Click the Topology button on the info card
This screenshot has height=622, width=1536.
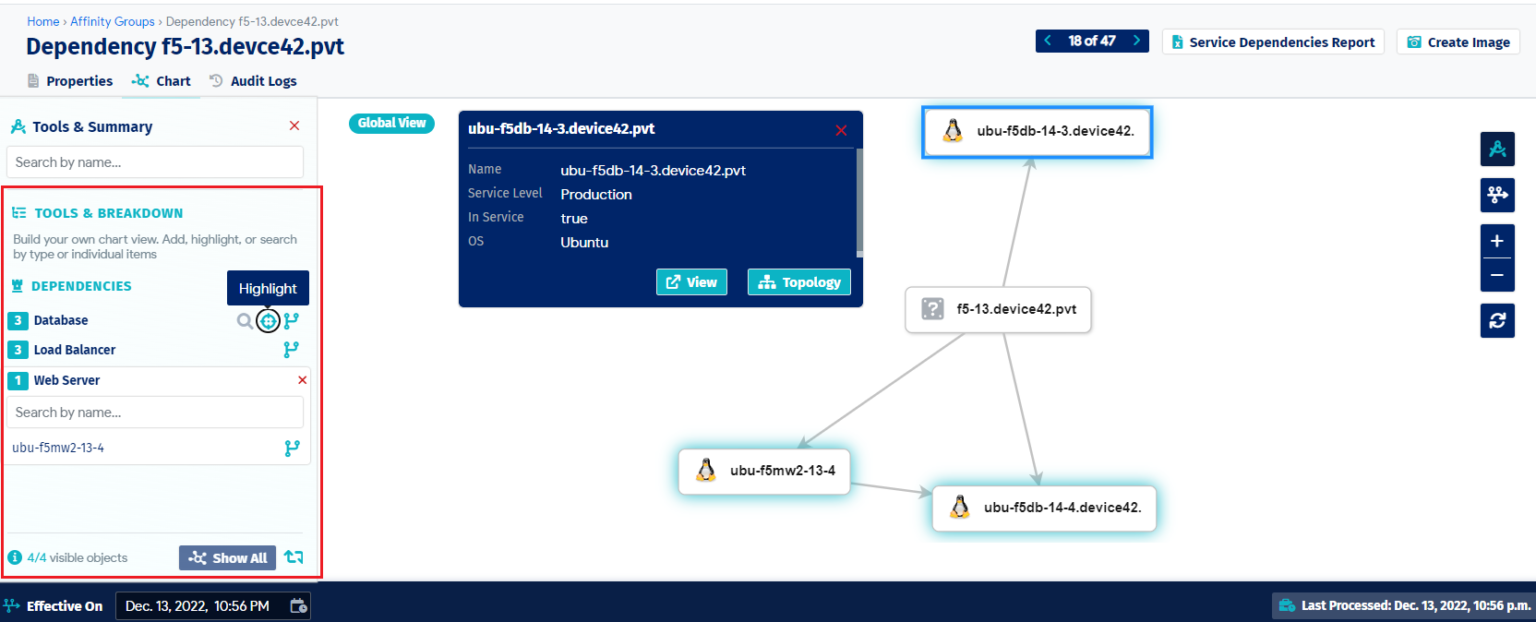coord(798,281)
